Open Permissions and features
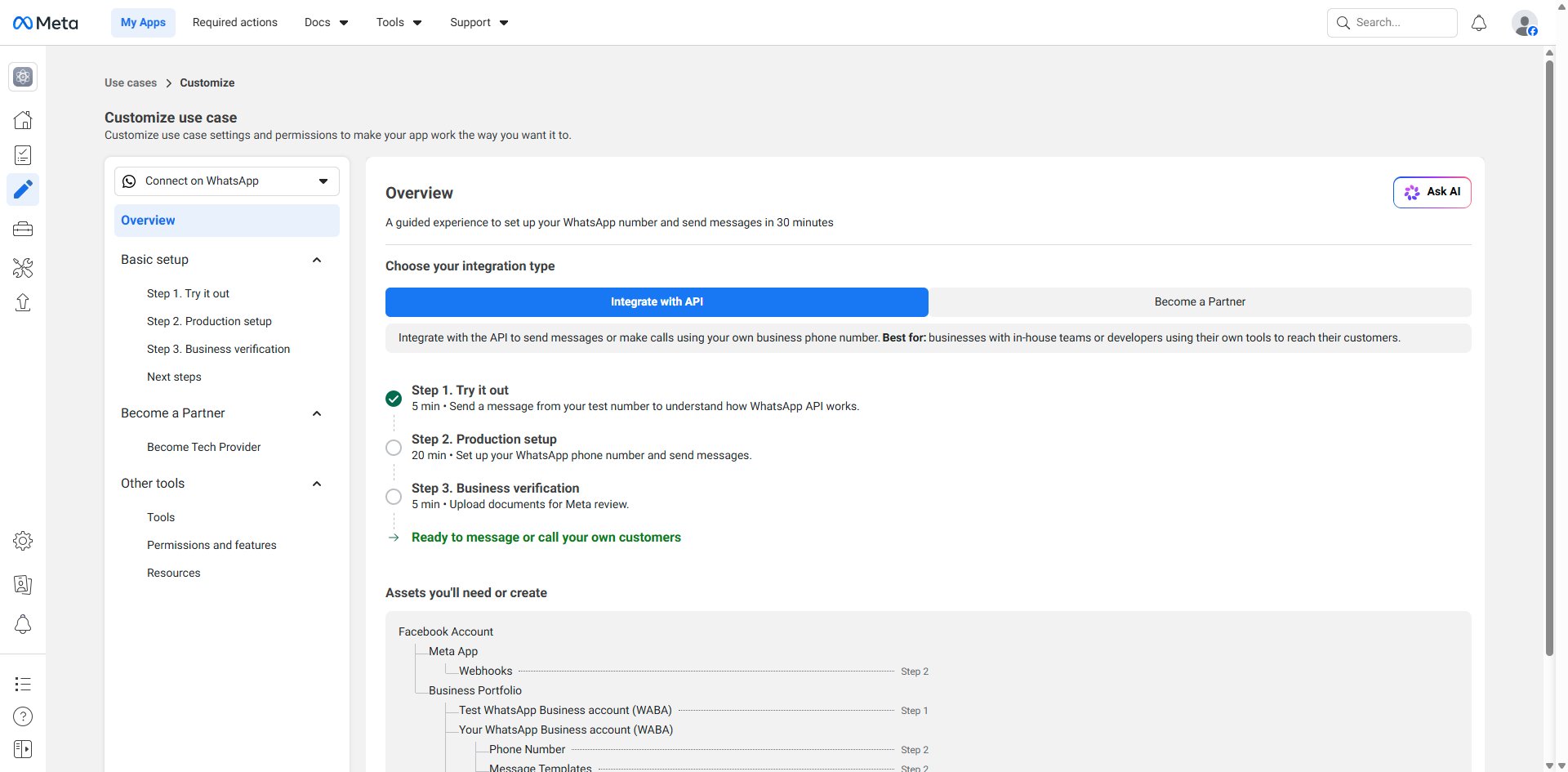 click(212, 546)
